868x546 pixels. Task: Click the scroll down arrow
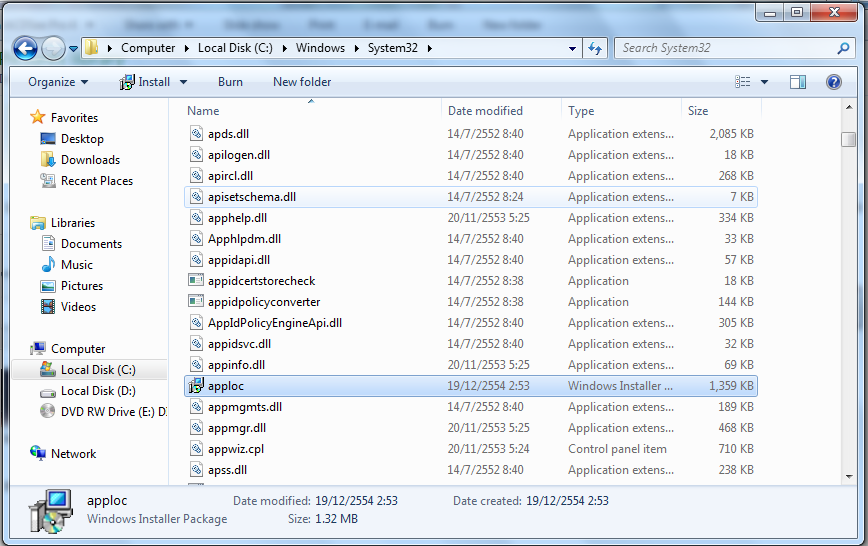point(849,476)
